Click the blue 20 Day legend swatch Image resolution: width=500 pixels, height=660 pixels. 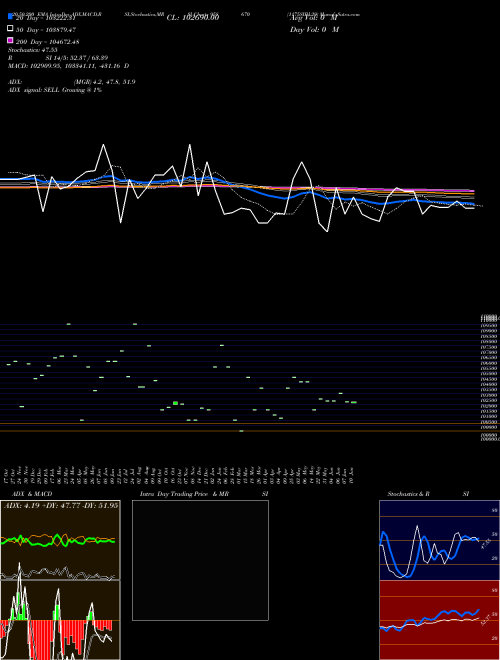10,17
